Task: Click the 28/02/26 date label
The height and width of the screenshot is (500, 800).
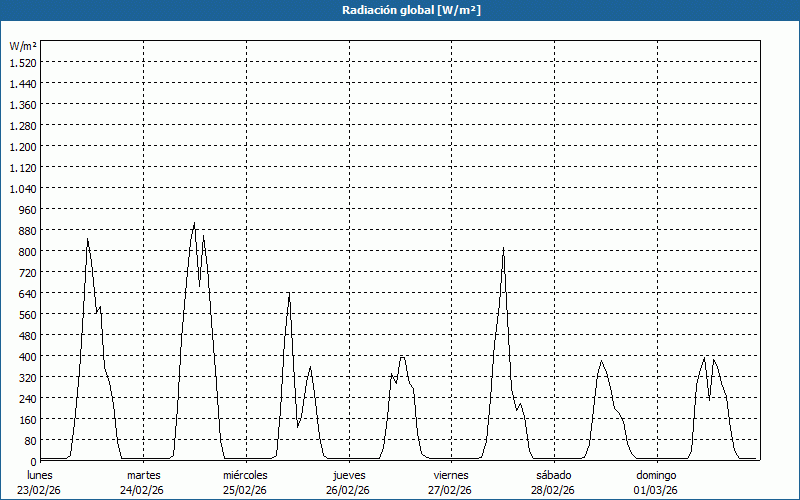Action: tap(553, 491)
